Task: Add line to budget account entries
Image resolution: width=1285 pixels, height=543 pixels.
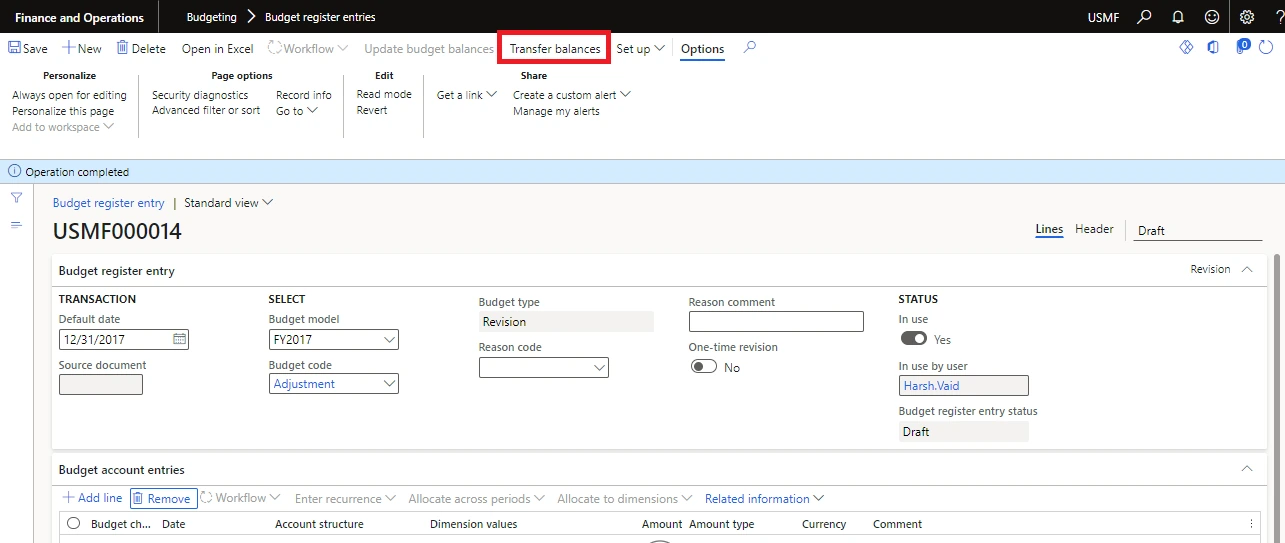Action: click(92, 498)
